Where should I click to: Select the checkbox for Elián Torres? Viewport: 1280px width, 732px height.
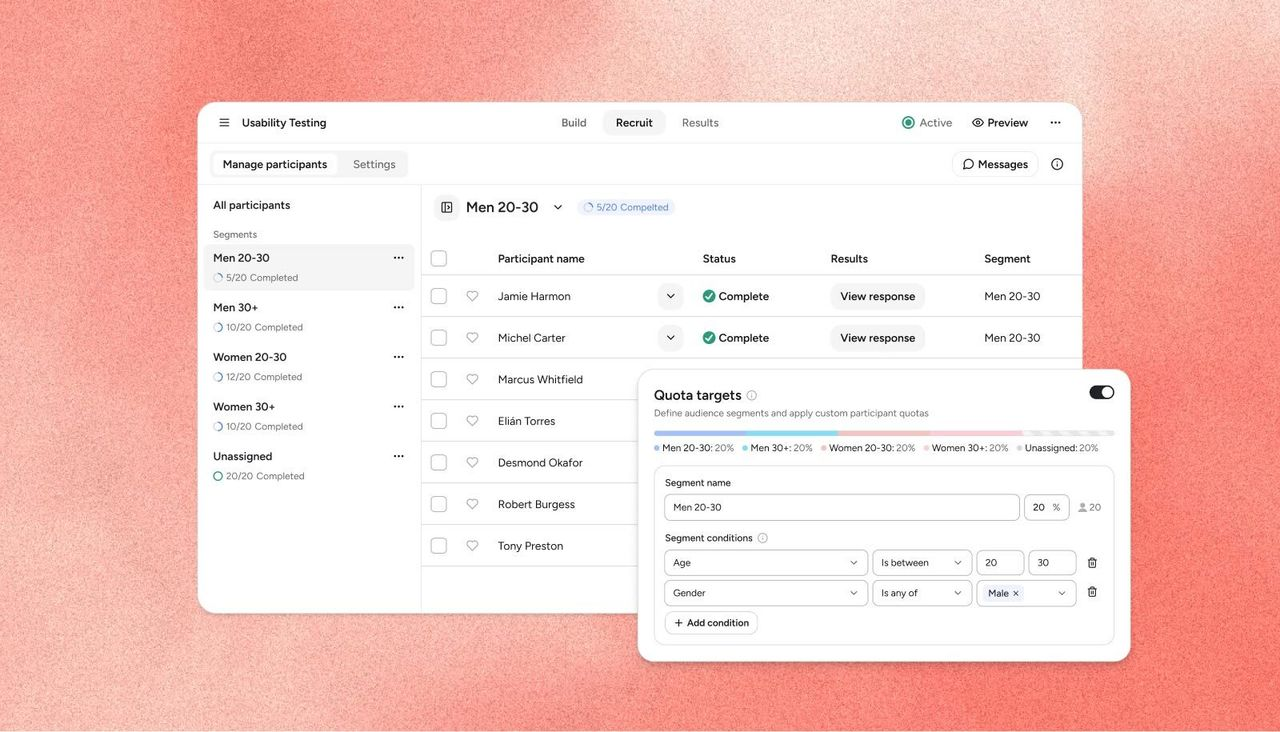pos(439,421)
